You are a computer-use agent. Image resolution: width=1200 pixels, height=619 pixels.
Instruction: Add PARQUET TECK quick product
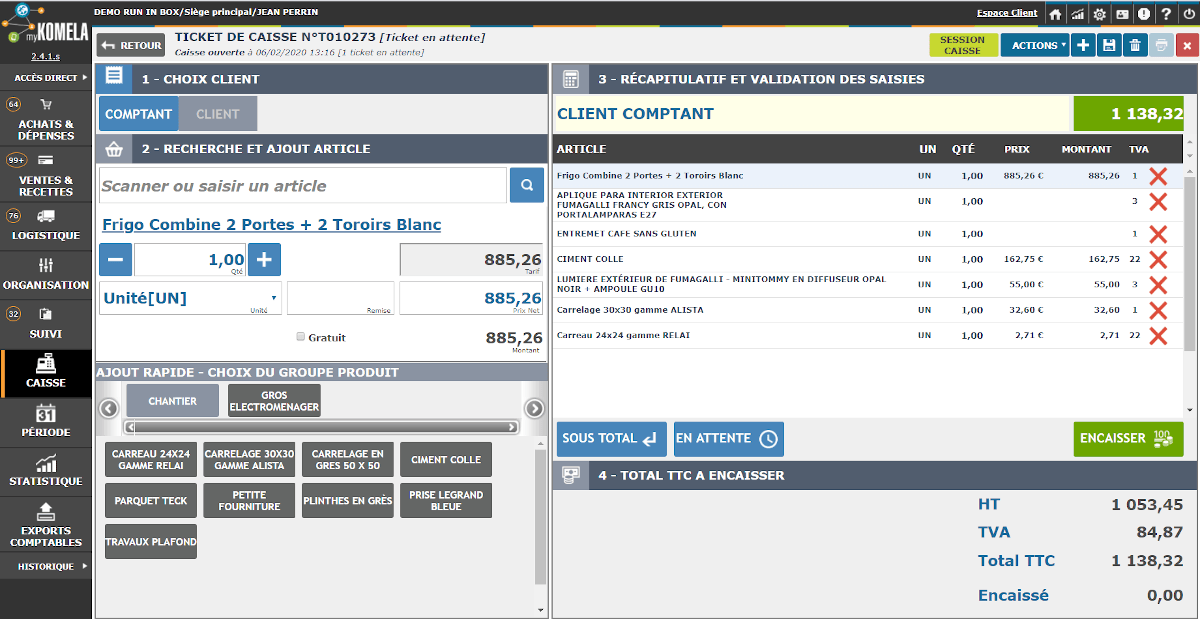[151, 500]
